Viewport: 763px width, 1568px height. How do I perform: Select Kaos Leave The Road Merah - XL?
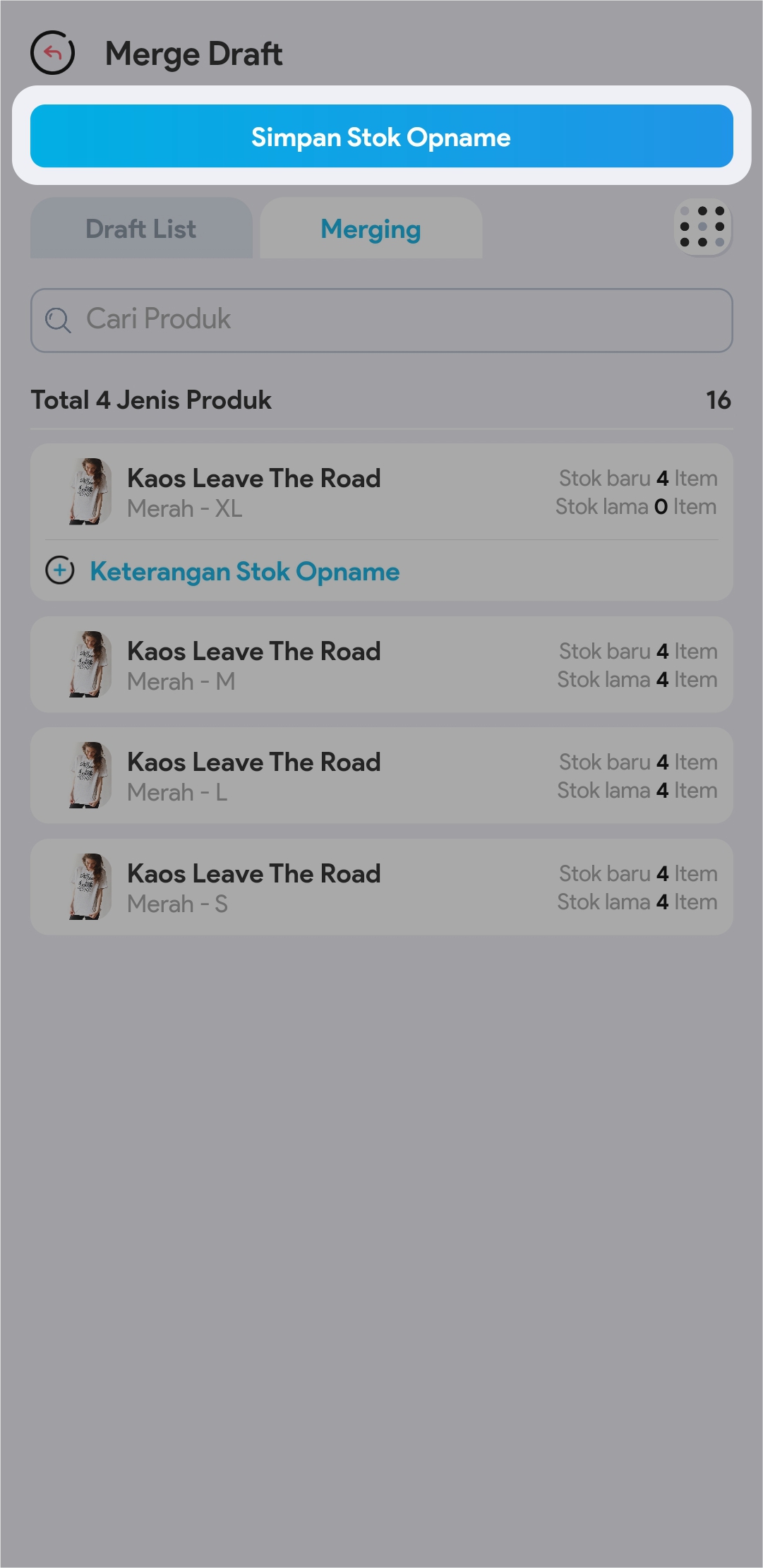[x=254, y=492]
